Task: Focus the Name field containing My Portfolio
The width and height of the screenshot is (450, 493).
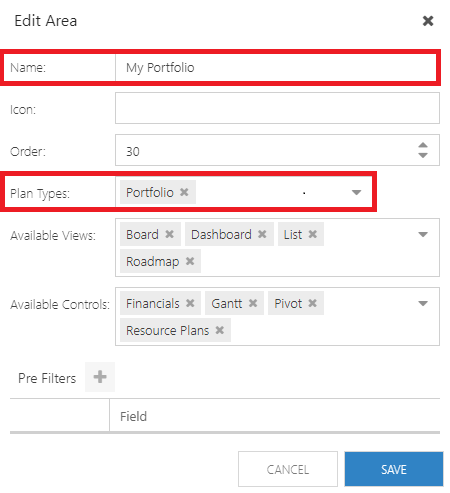Action: point(276,67)
